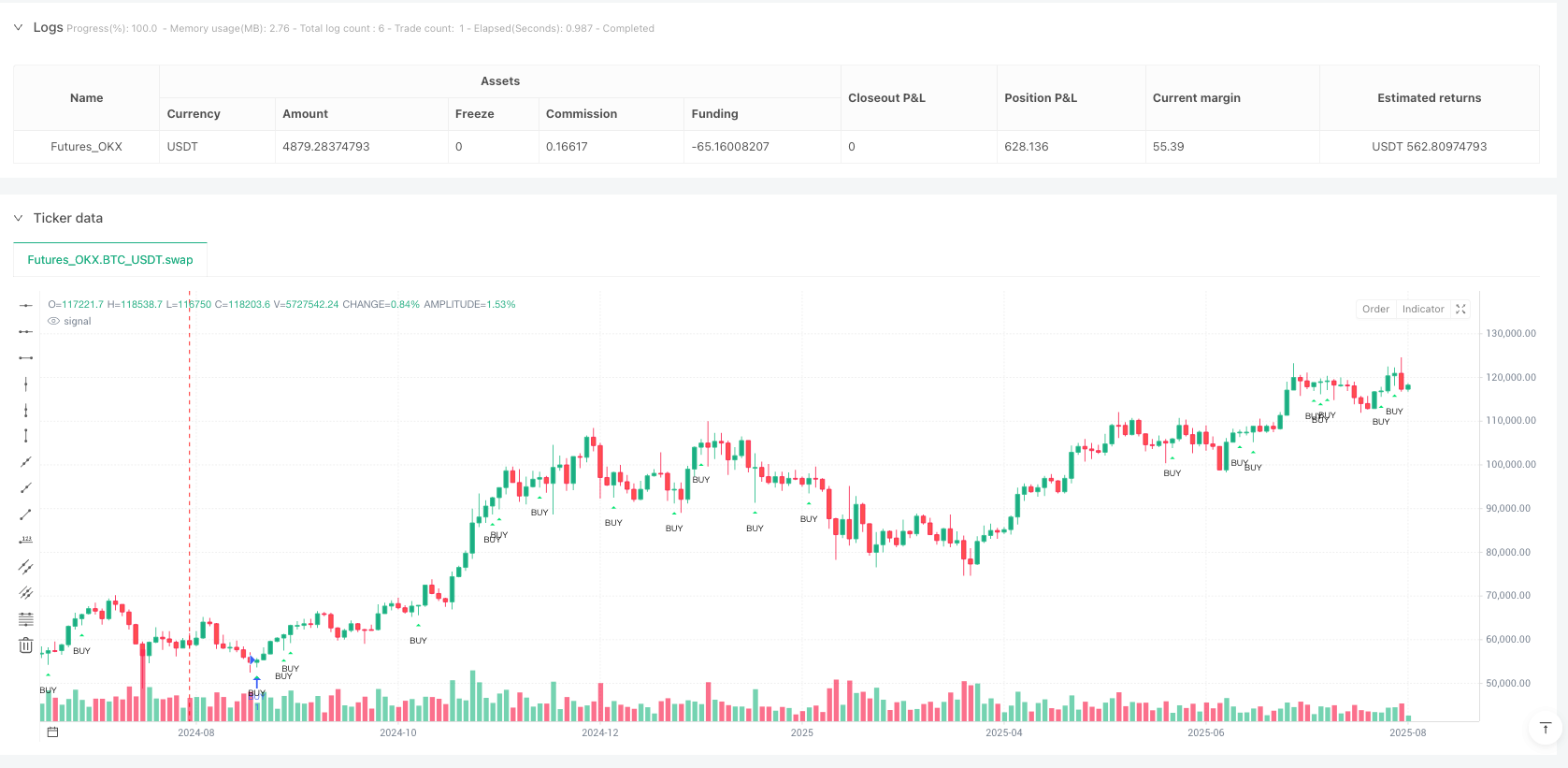Enter chart fullscreen mode
This screenshot has height=768, width=1568.
[x=1460, y=309]
